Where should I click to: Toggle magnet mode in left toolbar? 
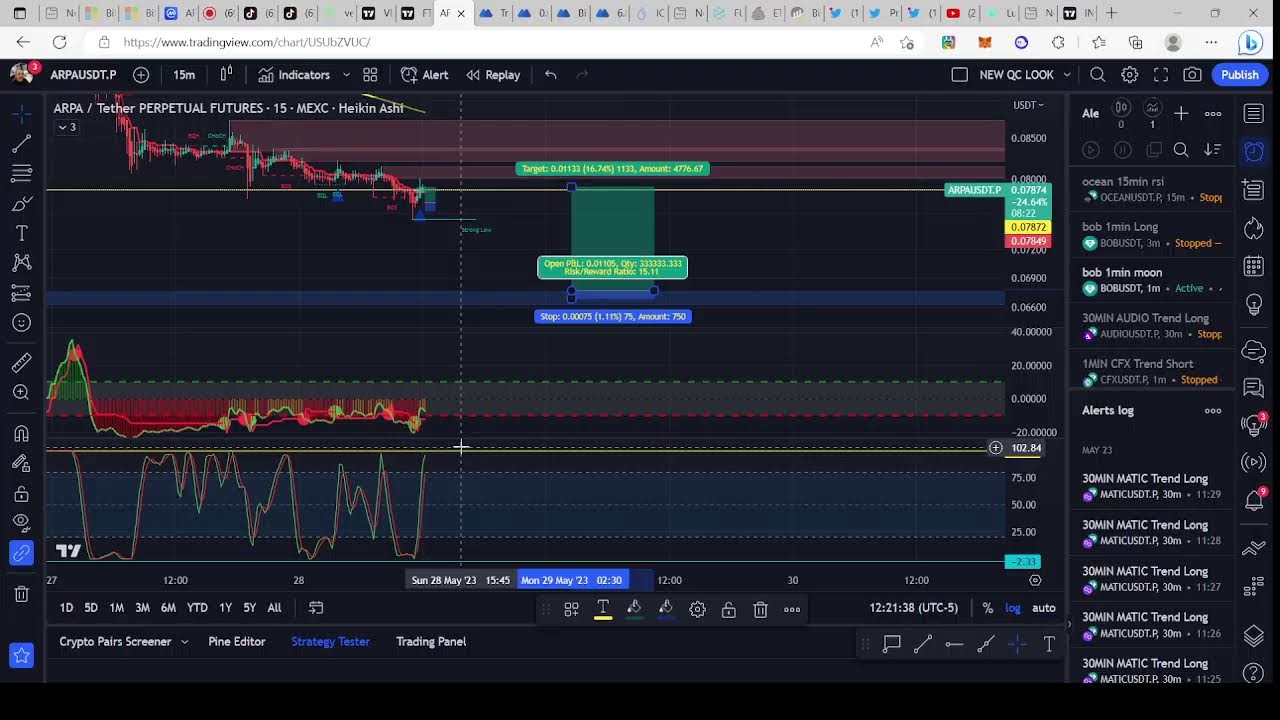tap(21, 434)
